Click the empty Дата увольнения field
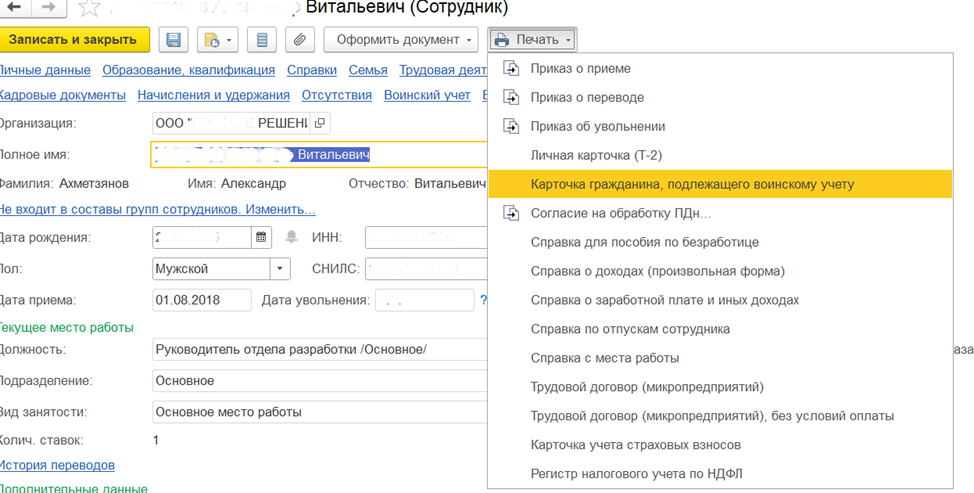Screen dimensions: 974x493 (x=425, y=301)
